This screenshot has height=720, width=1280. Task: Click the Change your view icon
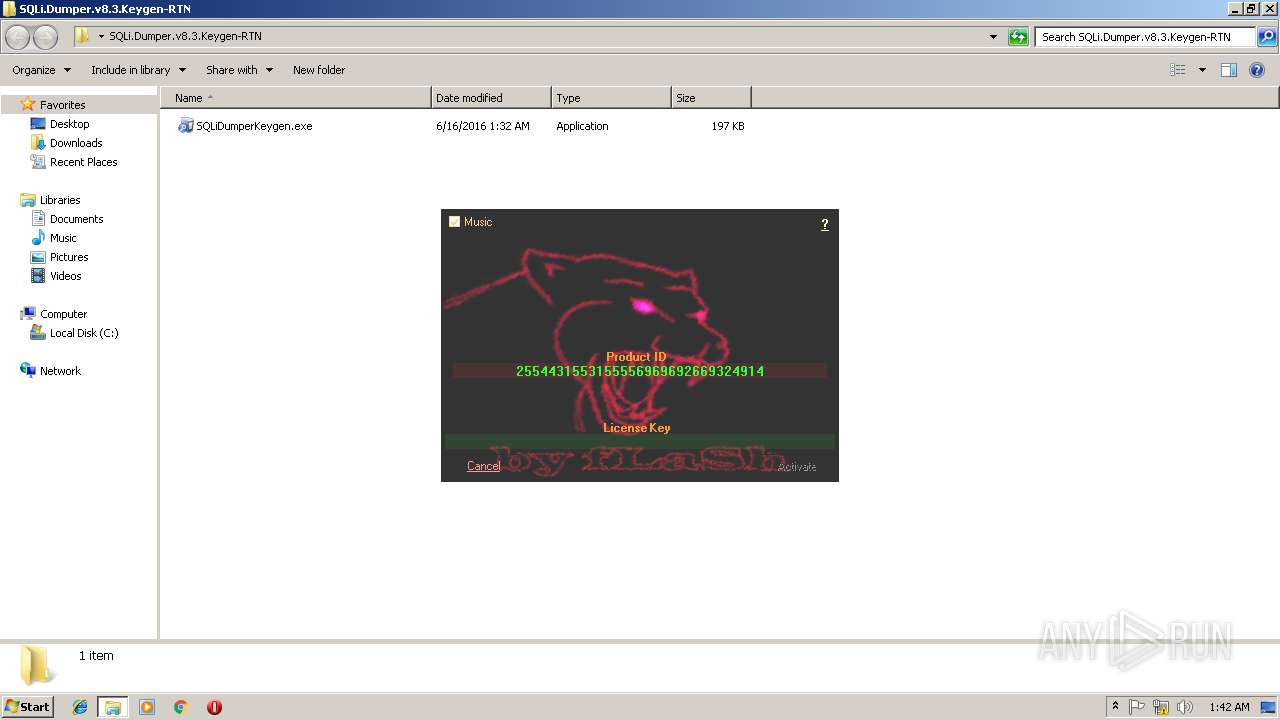1178,70
